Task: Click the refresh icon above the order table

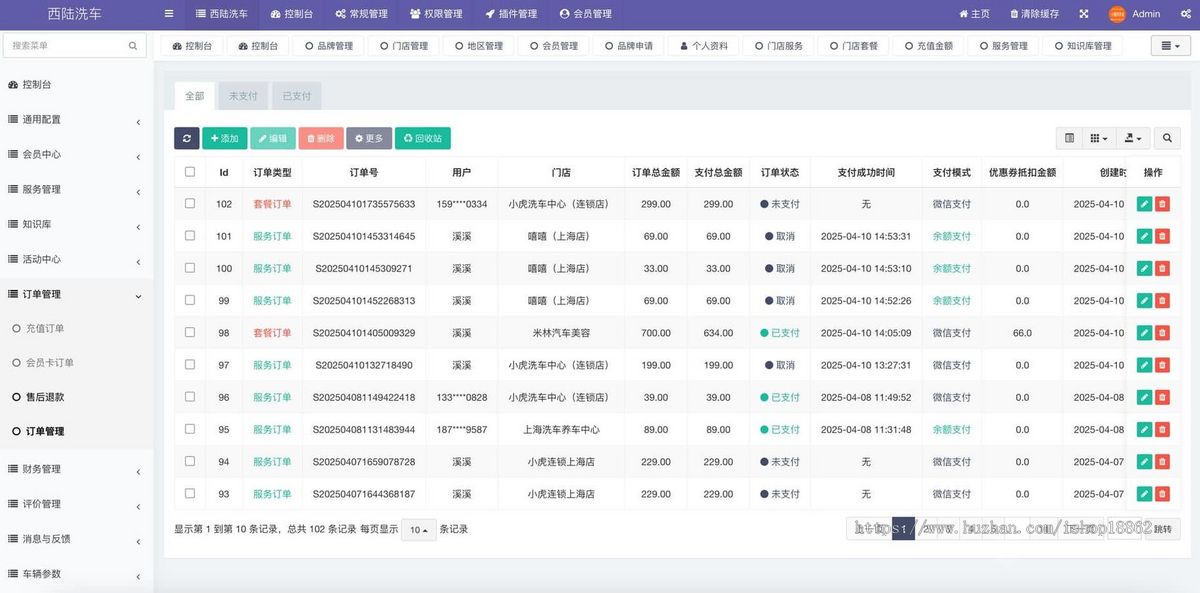Action: pos(187,138)
